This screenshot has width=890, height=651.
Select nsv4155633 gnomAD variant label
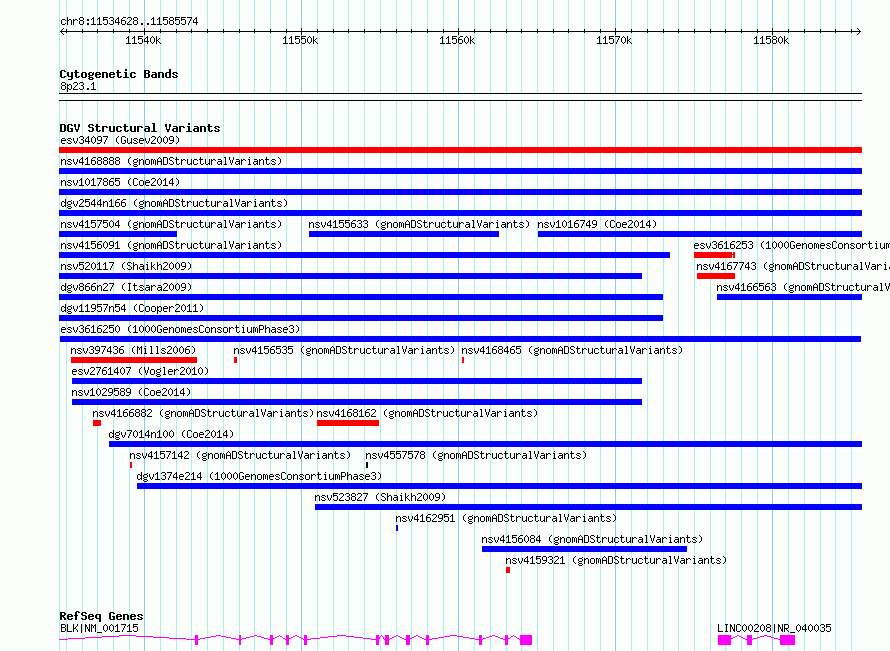(419, 224)
